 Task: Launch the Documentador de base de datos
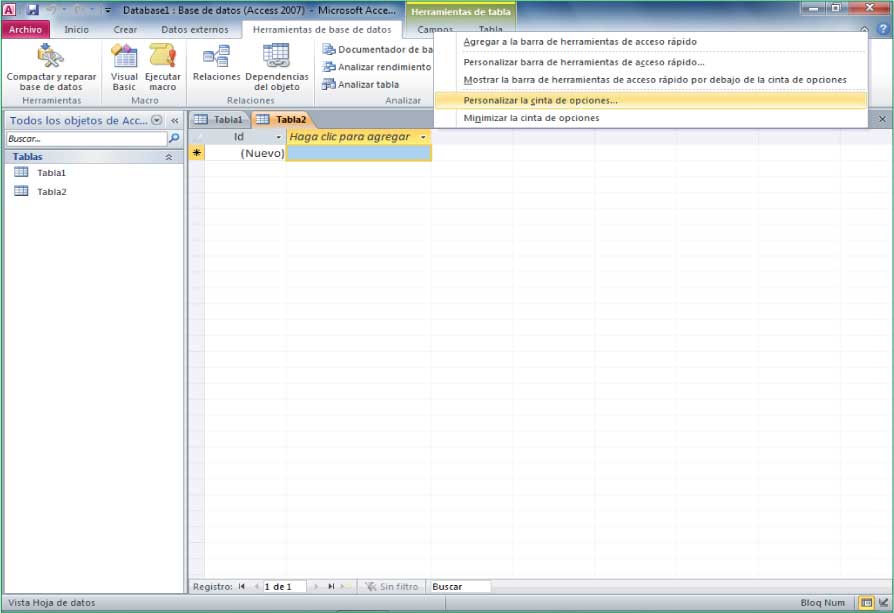pos(377,50)
